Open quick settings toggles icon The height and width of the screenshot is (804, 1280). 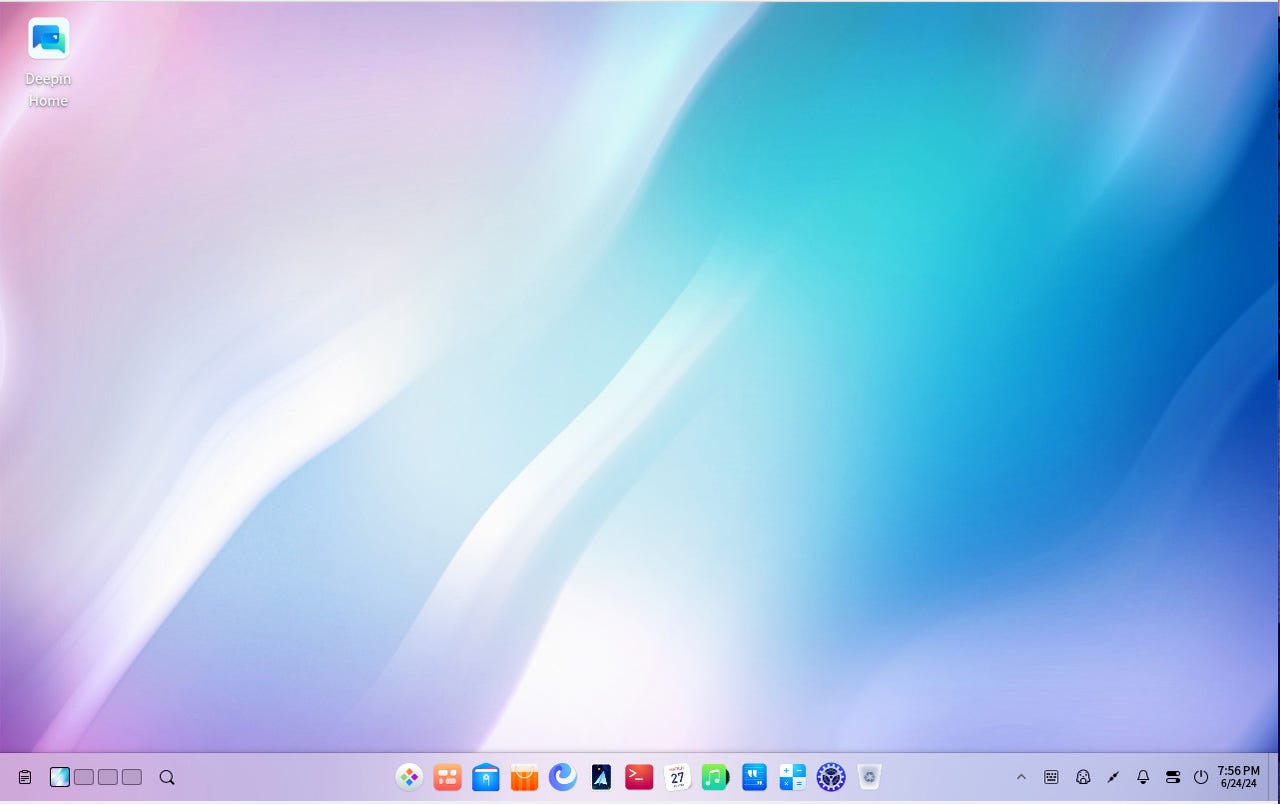click(x=1173, y=777)
